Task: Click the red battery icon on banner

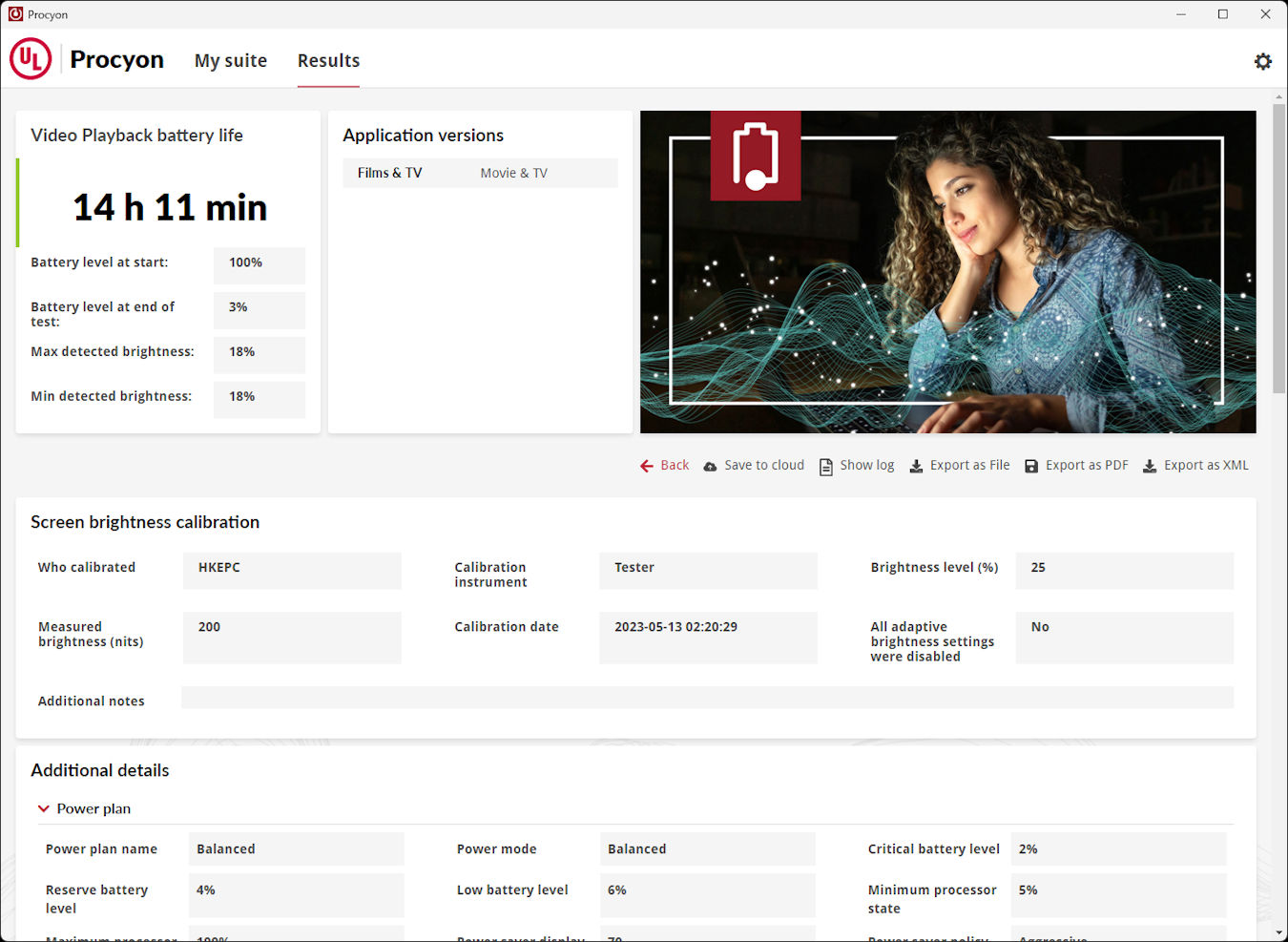Action: (x=756, y=156)
